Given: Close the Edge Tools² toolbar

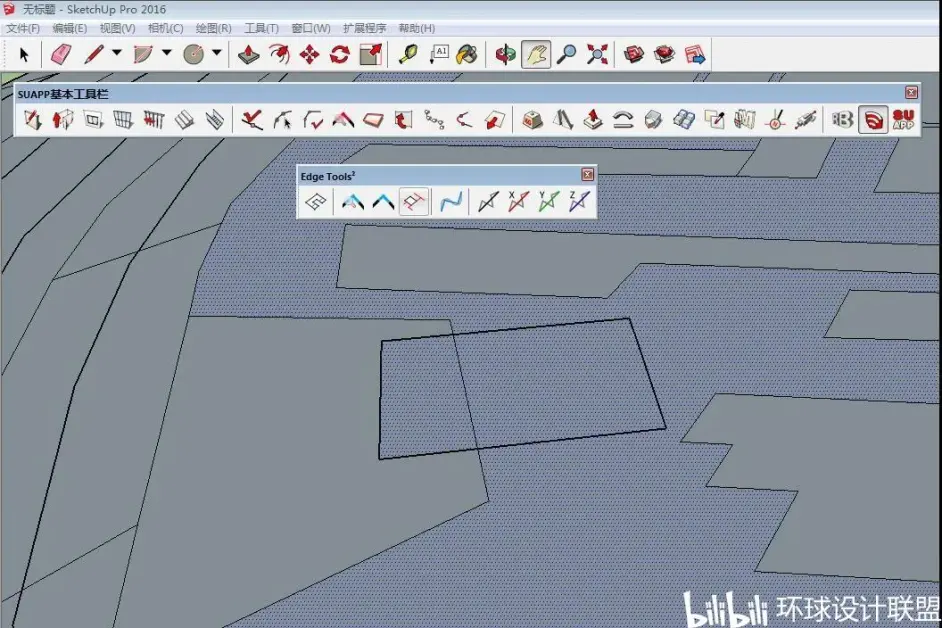Looking at the screenshot, I should tap(588, 174).
